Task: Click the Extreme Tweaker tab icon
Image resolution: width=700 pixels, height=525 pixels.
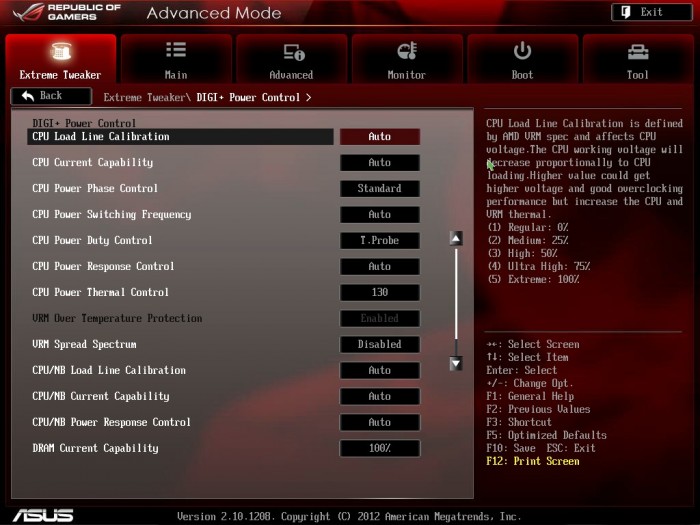Action: (x=60, y=51)
